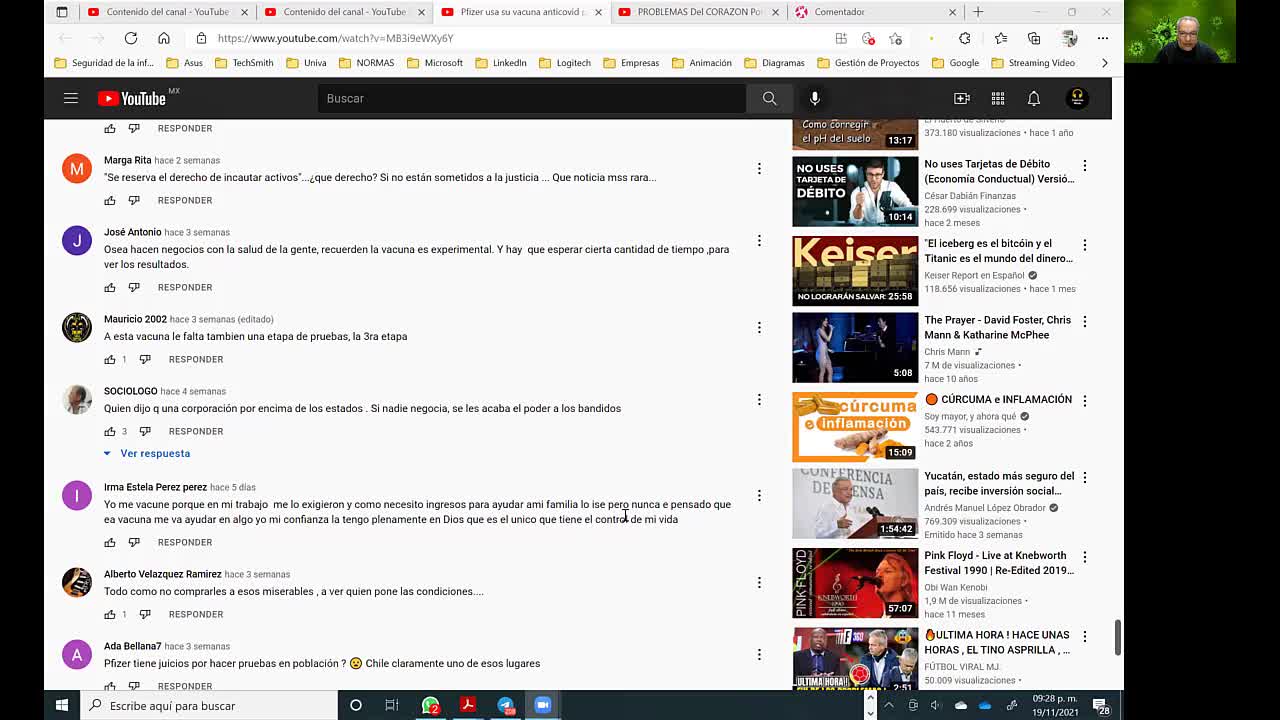Click the Windows taskbar search box
The height and width of the screenshot is (720, 1280).
click(209, 705)
